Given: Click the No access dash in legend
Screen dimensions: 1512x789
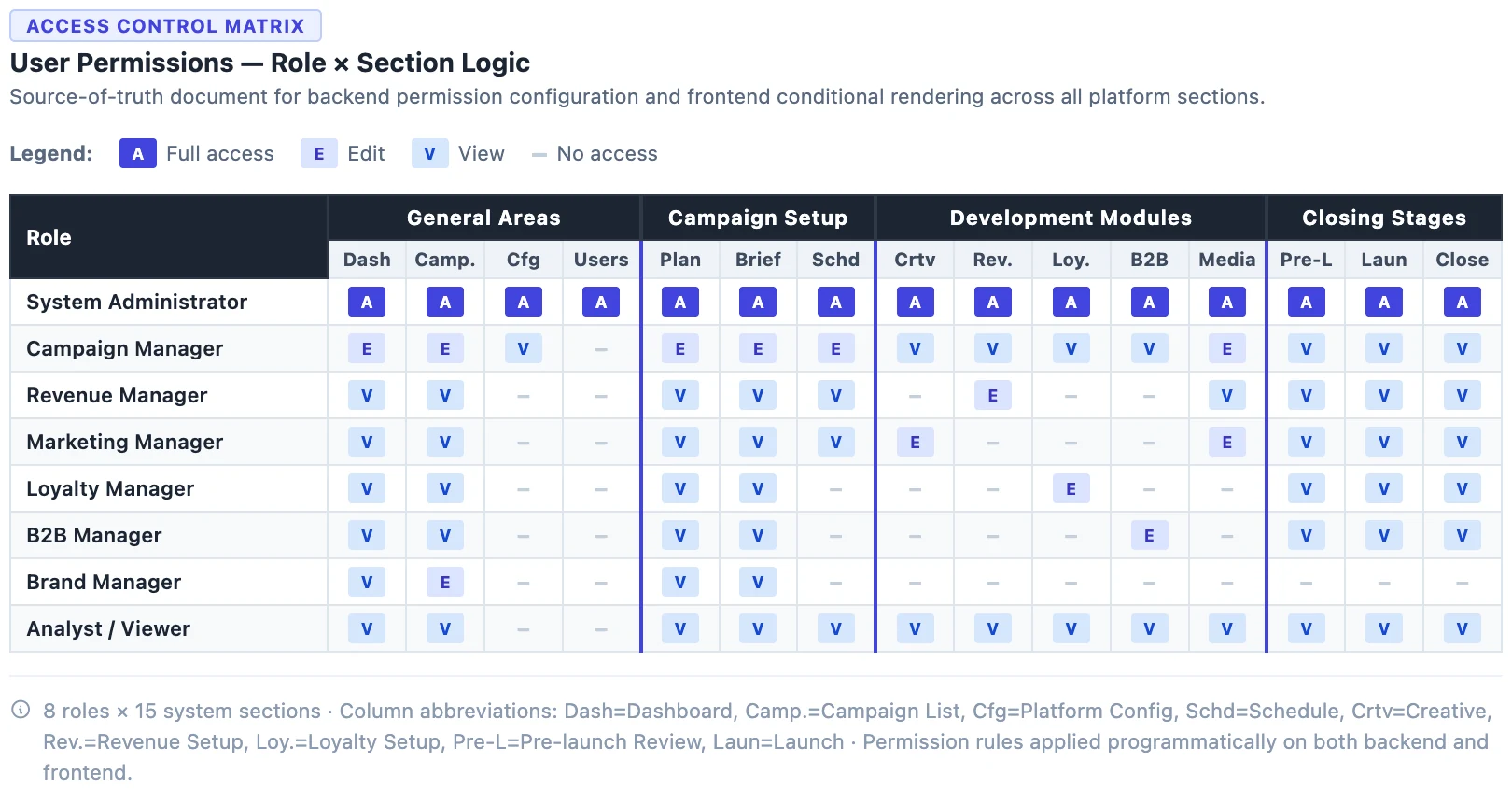Looking at the screenshot, I should 539,154.
